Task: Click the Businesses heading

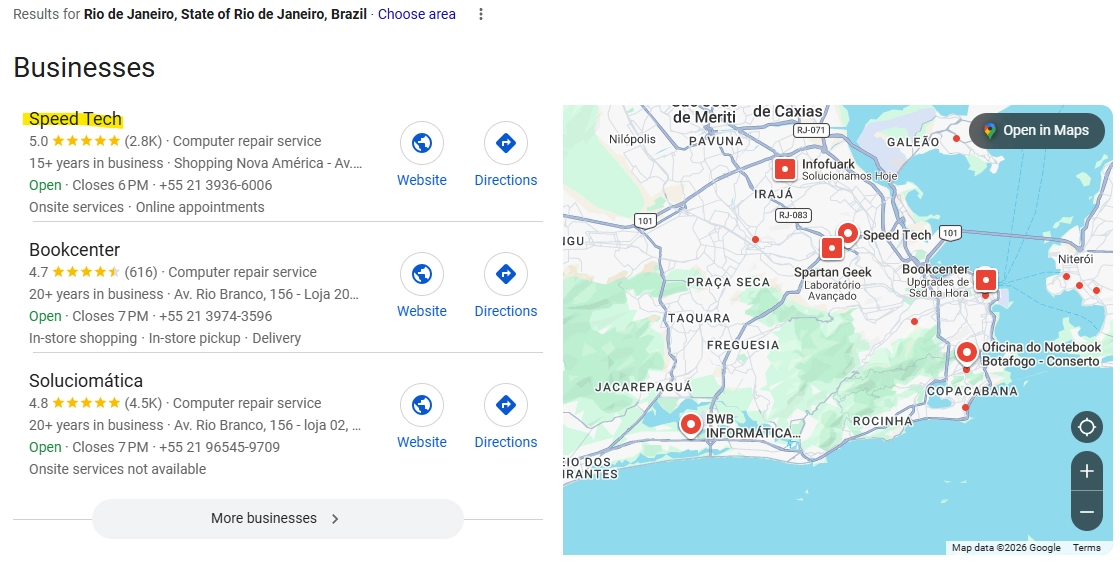Action: click(x=84, y=68)
